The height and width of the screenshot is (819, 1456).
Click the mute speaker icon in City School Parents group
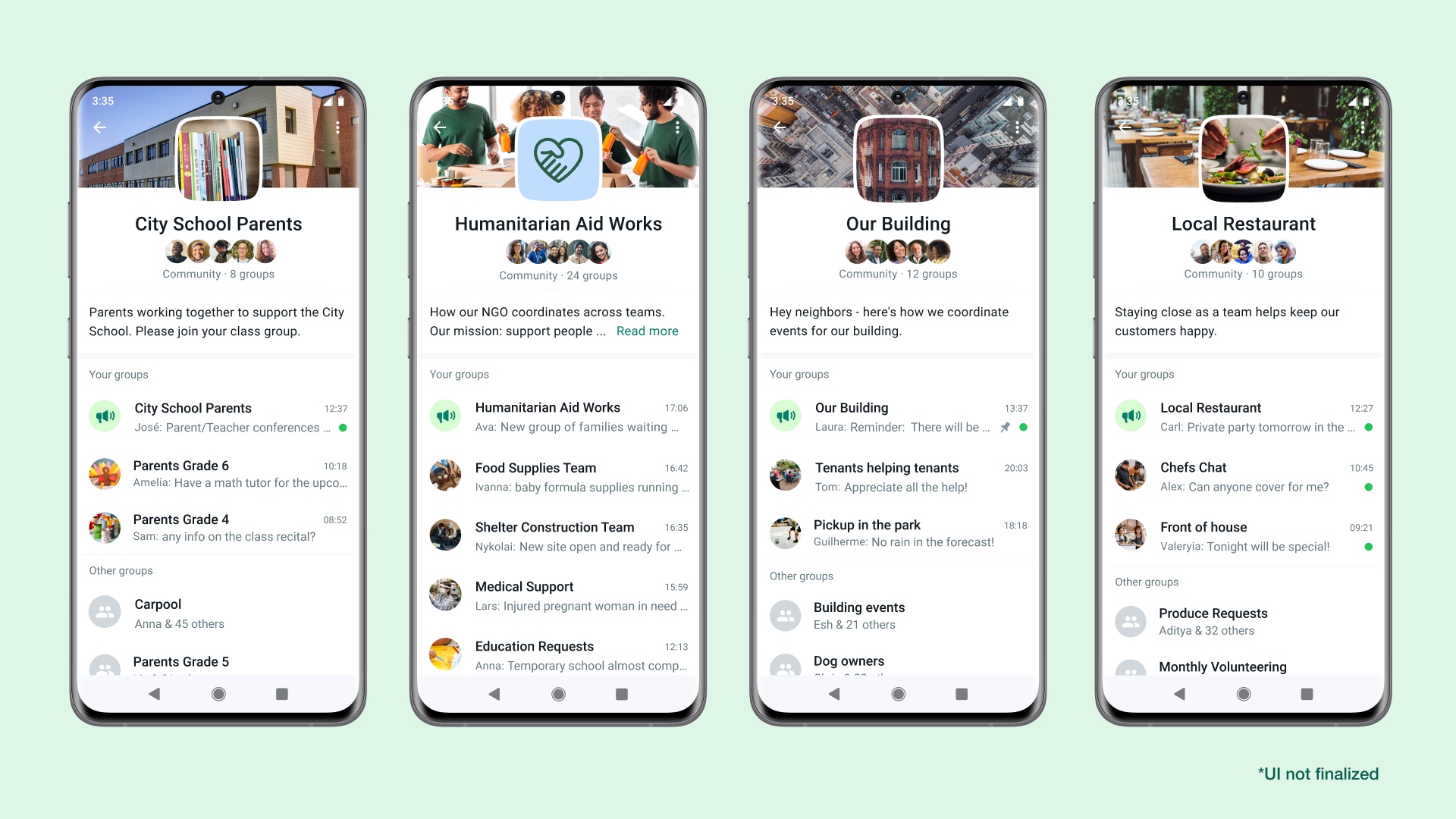[x=107, y=415]
